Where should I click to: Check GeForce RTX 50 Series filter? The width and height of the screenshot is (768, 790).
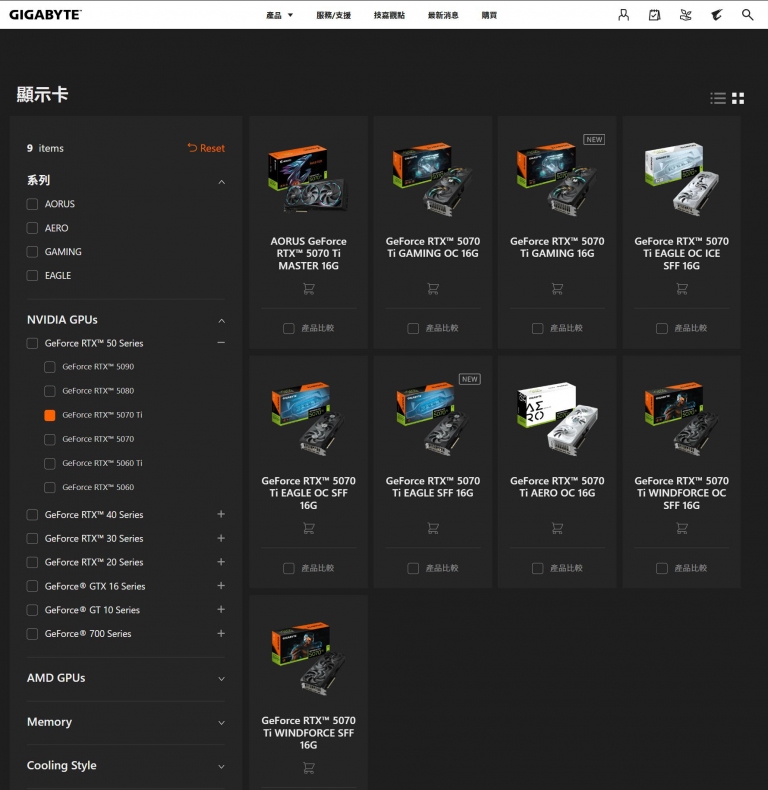coord(32,343)
